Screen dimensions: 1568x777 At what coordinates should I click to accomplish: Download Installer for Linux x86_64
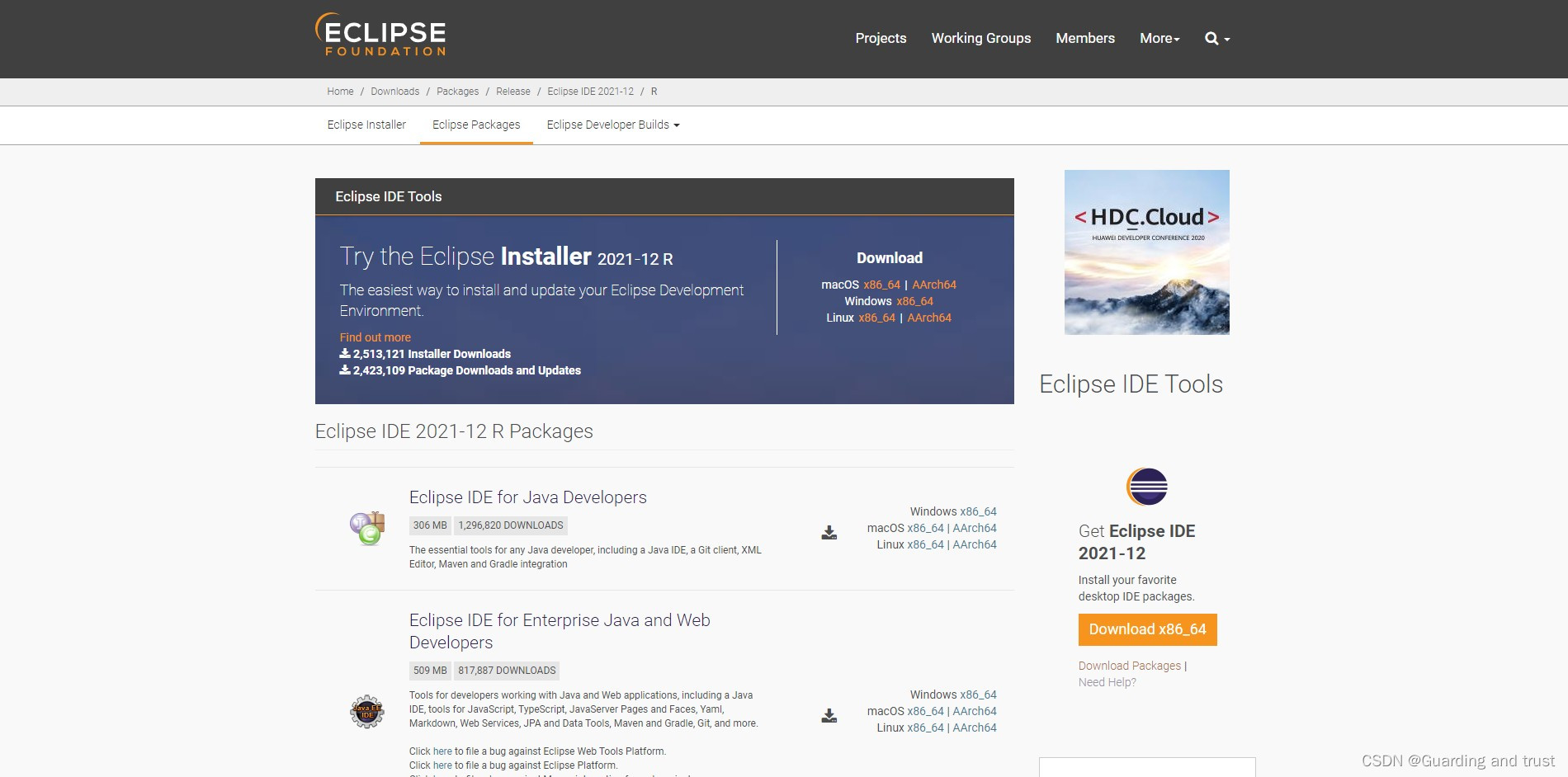coord(876,318)
